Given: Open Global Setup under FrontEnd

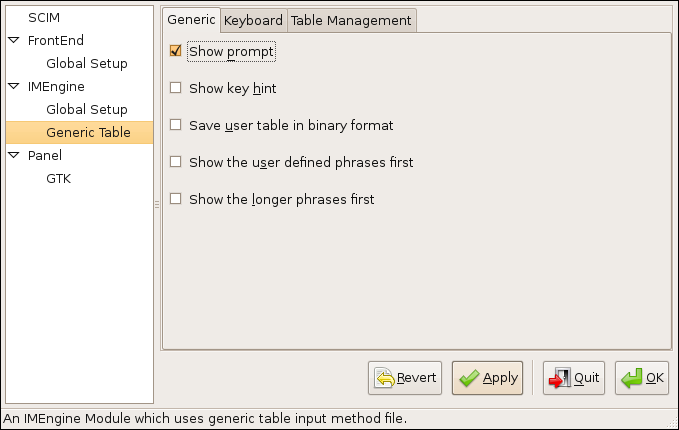Looking at the screenshot, I should (x=87, y=64).
